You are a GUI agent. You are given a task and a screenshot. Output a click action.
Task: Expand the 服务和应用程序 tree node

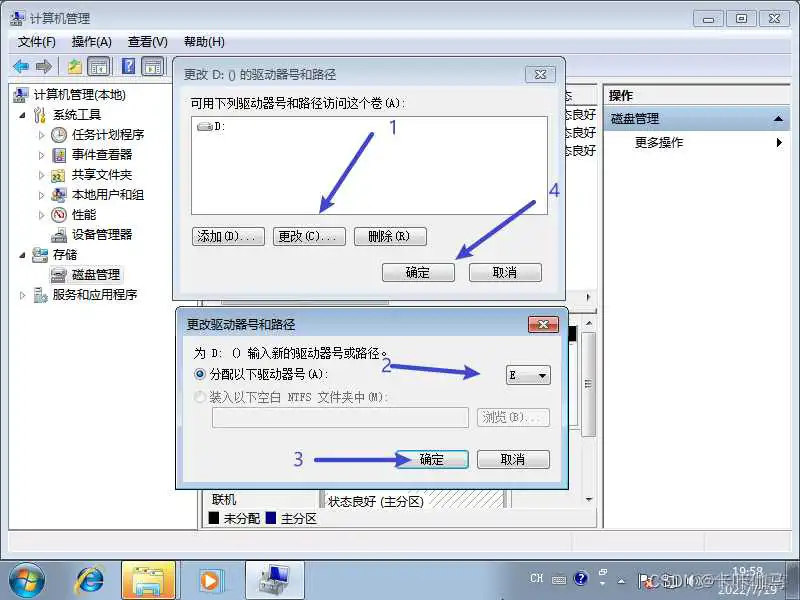20,294
